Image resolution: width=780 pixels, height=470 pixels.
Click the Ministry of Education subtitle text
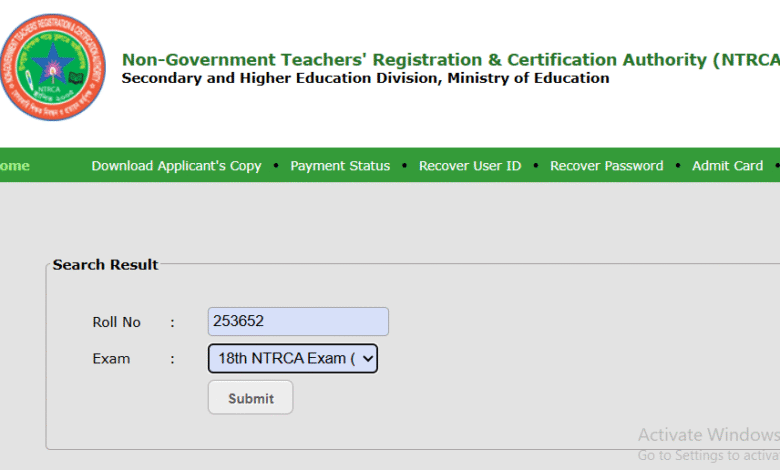[365, 79]
